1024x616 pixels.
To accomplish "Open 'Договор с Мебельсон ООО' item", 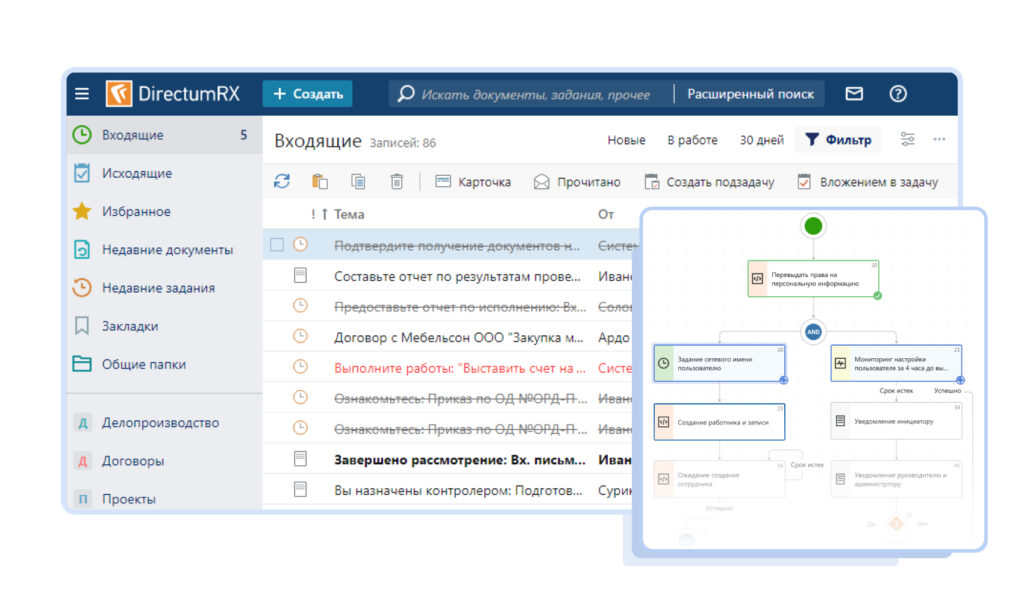I will pyautogui.click(x=458, y=338).
